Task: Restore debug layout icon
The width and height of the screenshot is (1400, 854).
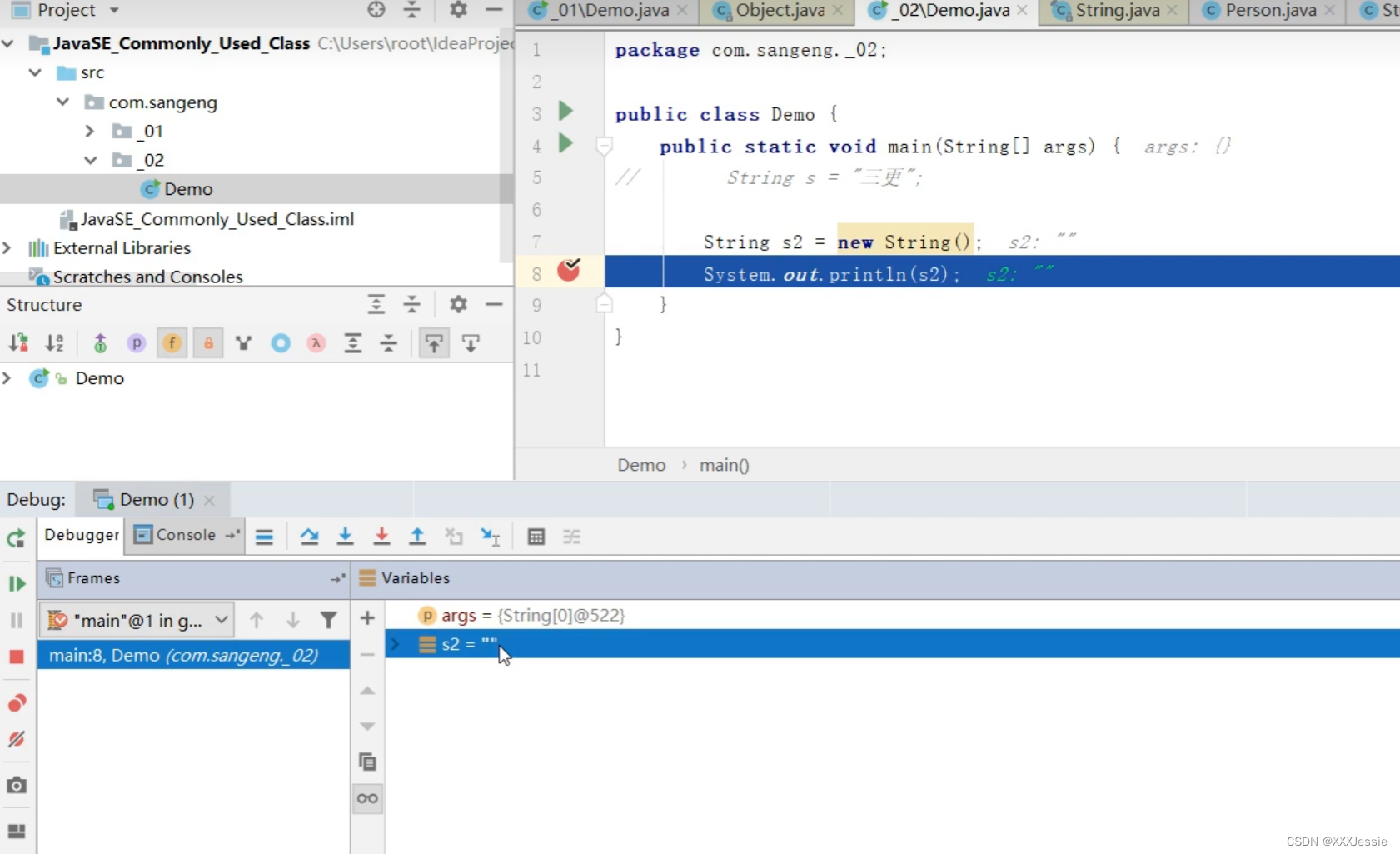Action: click(16, 831)
